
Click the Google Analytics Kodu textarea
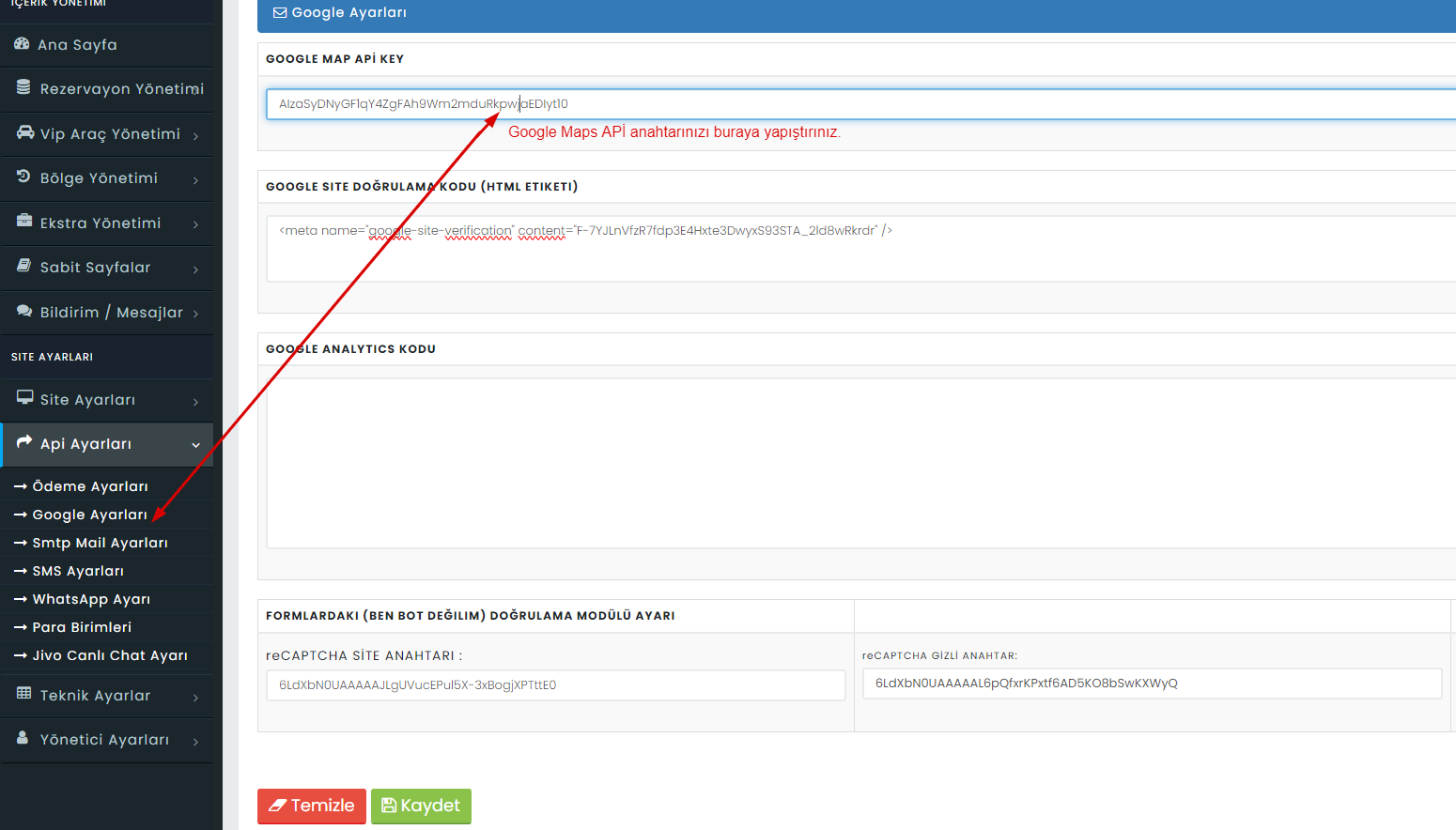[860, 464]
